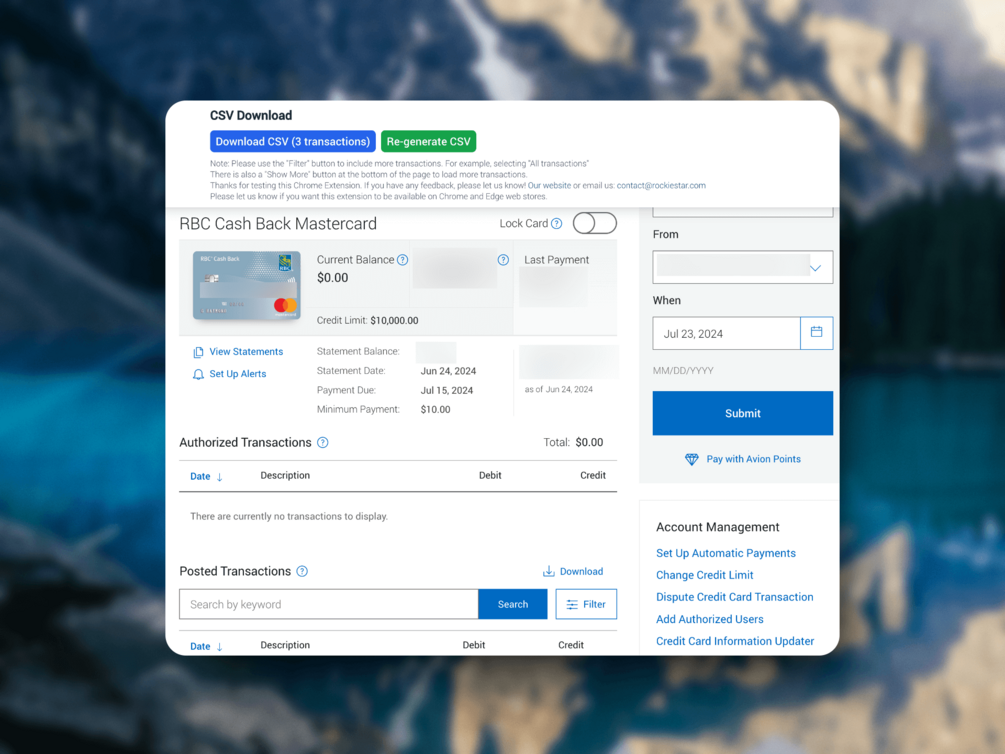This screenshot has width=1005, height=754.
Task: Click the Account Management heading
Action: pyautogui.click(x=717, y=527)
